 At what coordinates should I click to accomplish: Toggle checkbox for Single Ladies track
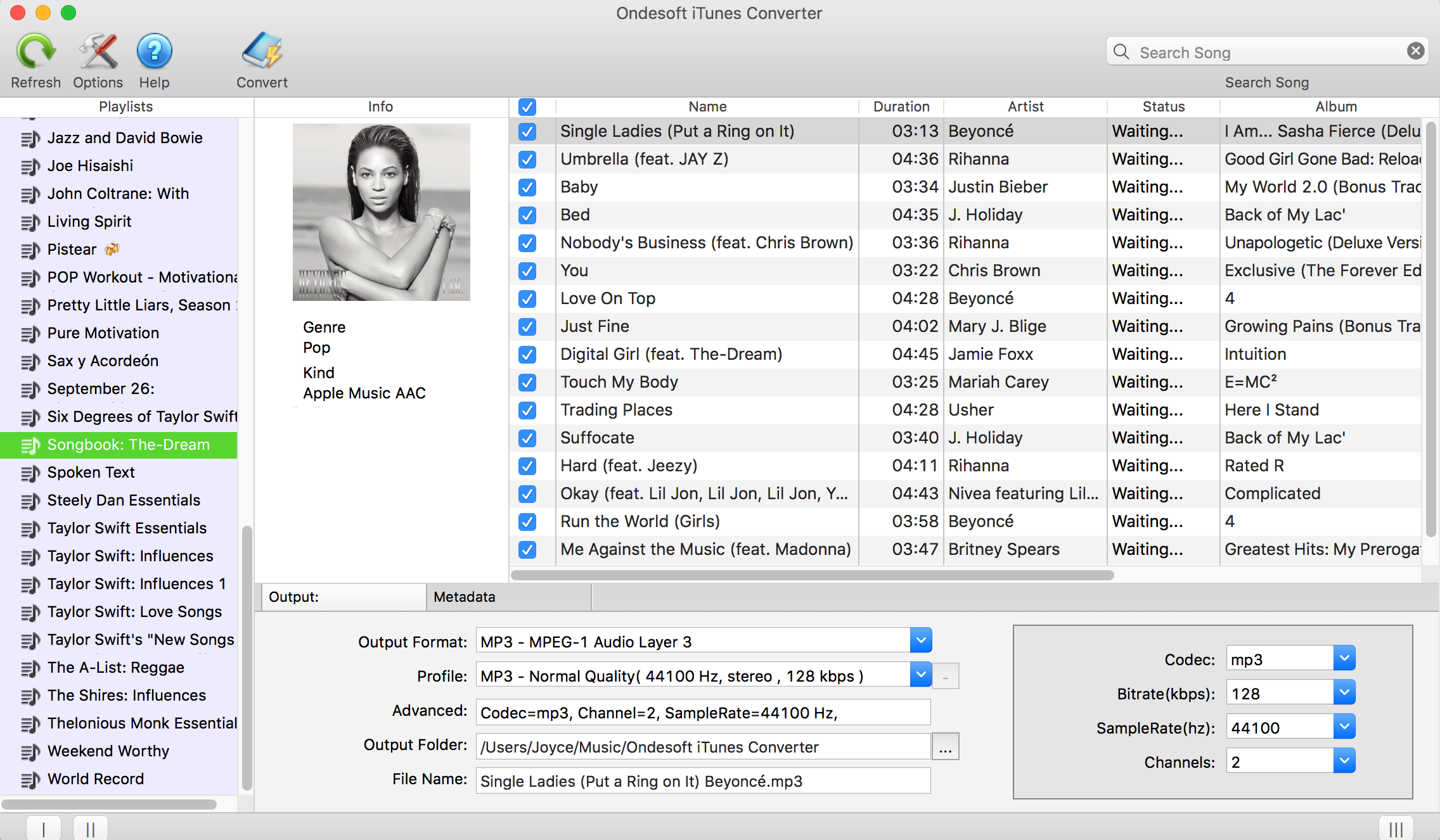coord(528,131)
